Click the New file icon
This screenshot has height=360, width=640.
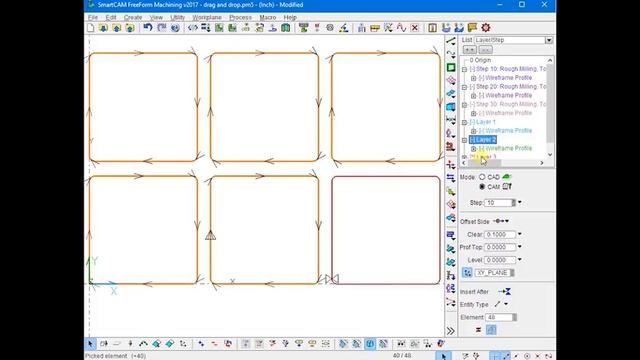point(91,28)
